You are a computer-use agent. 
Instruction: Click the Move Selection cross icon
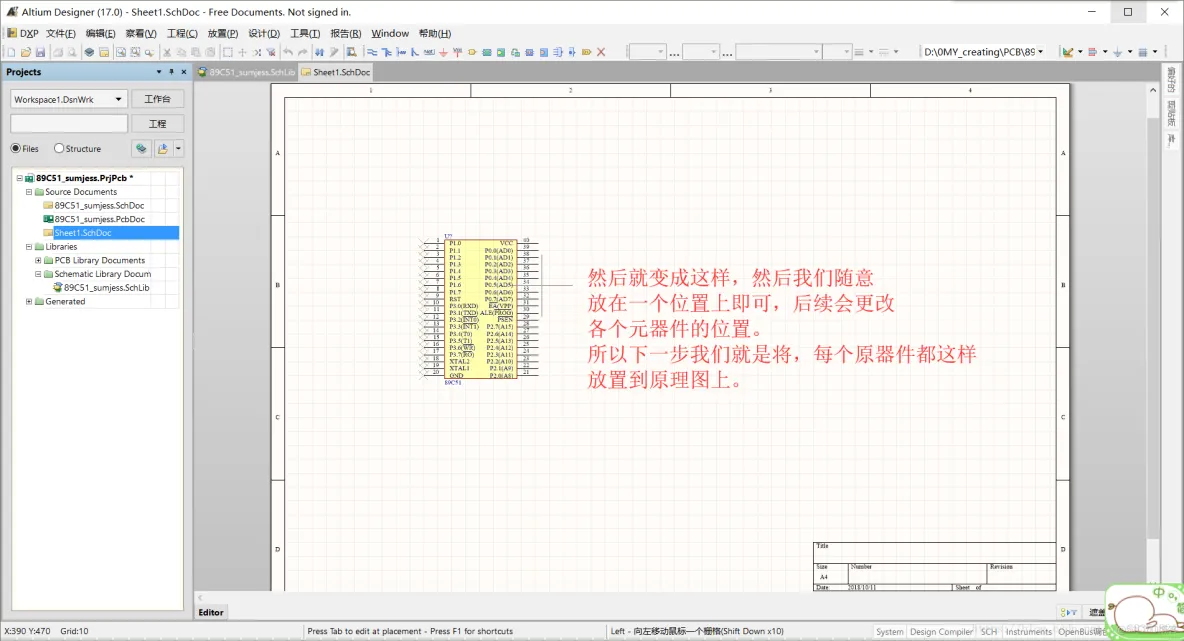pyautogui.click(x=242, y=52)
